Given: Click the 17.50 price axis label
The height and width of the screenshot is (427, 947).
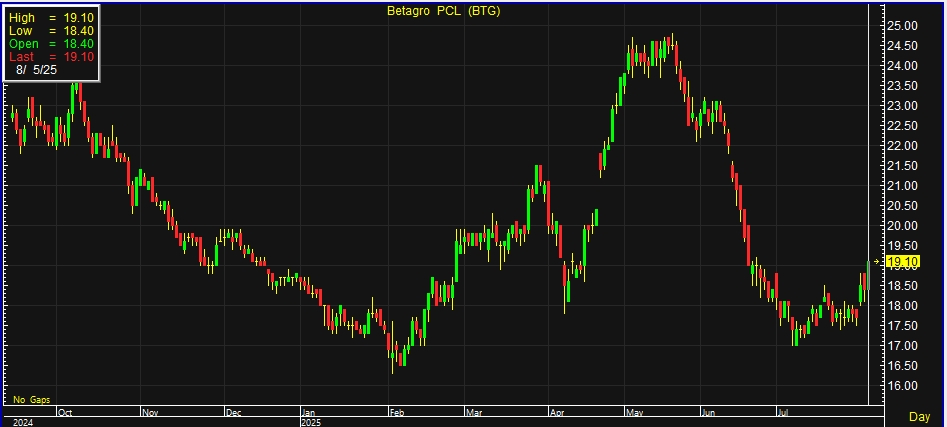Looking at the screenshot, I should pos(902,326).
